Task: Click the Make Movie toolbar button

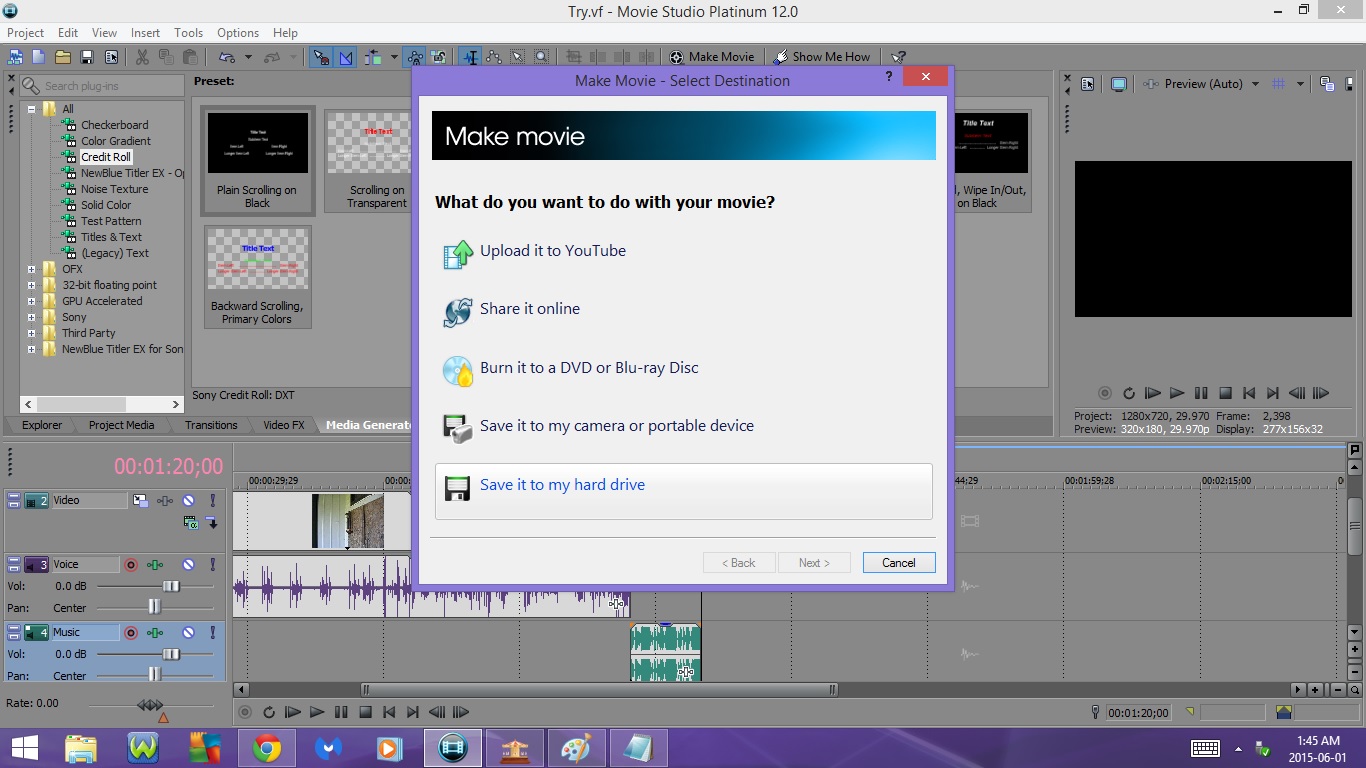Action: [712, 57]
